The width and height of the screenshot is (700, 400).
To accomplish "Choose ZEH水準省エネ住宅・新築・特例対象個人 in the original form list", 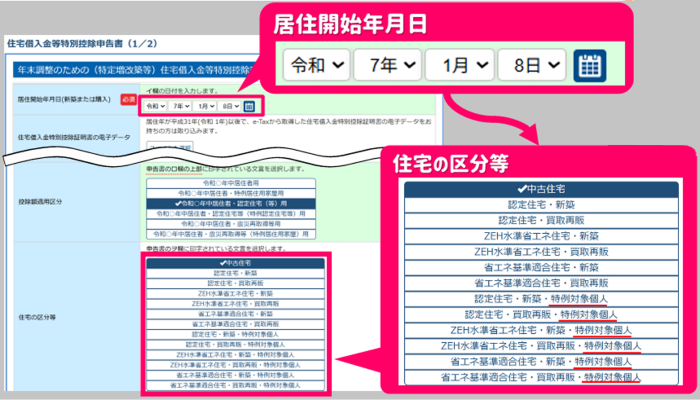I will tap(235, 355).
